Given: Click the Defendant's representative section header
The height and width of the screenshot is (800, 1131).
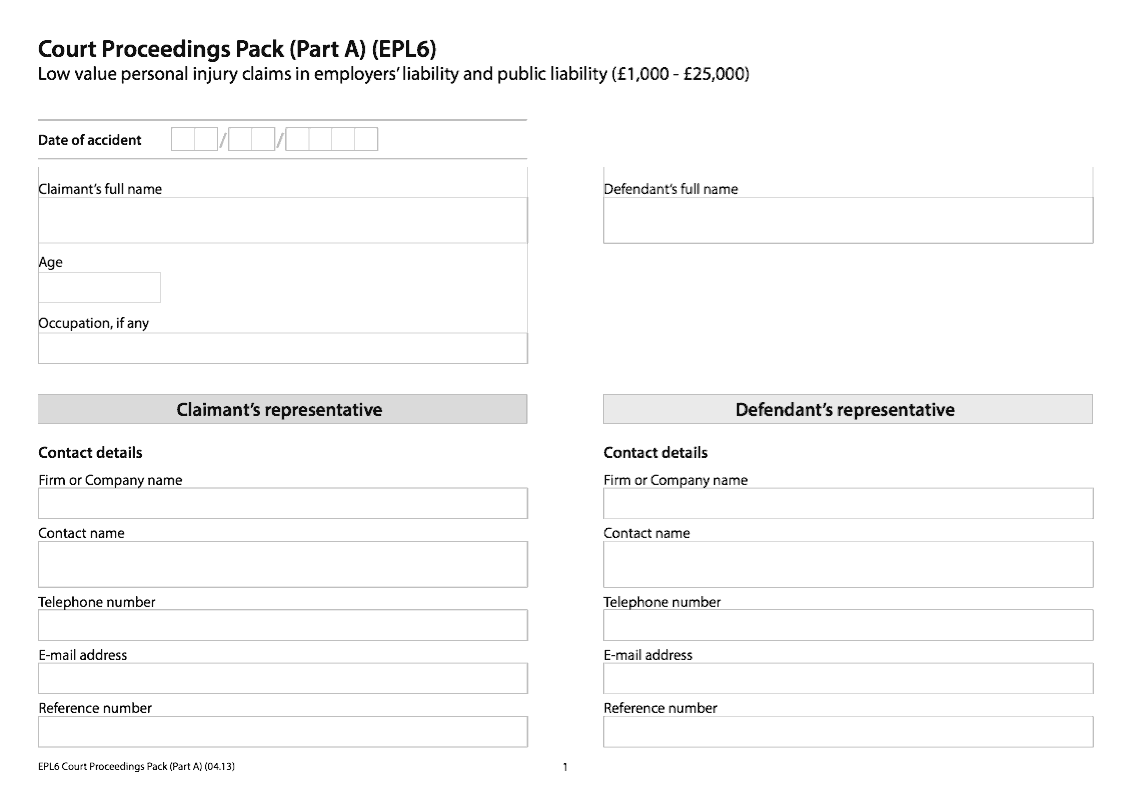Looking at the screenshot, I should 847,410.
